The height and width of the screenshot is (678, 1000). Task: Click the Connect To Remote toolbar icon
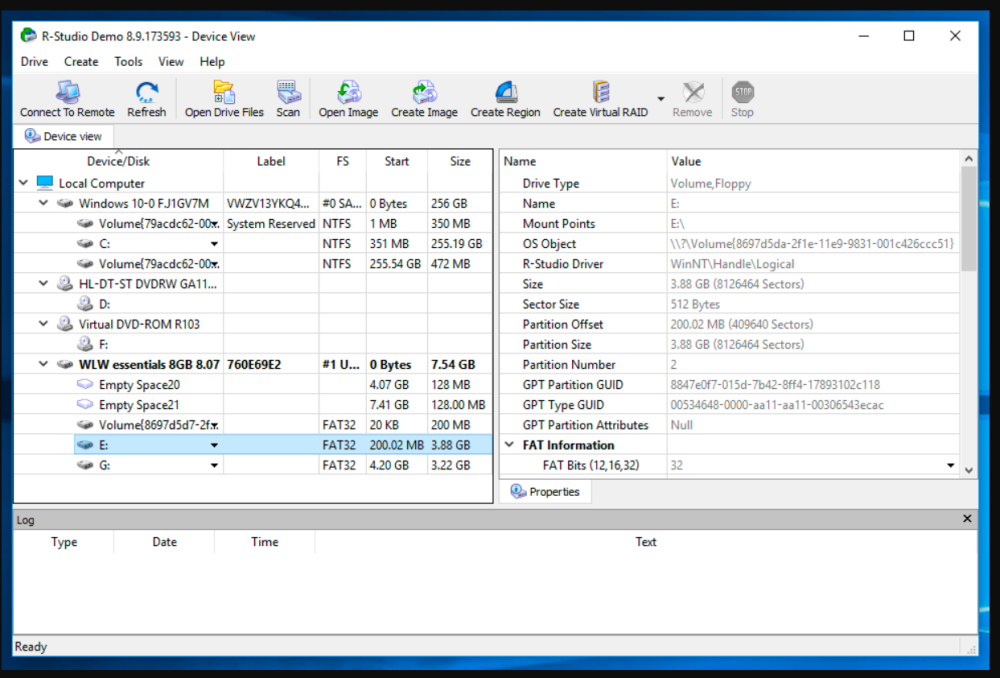pos(67,93)
